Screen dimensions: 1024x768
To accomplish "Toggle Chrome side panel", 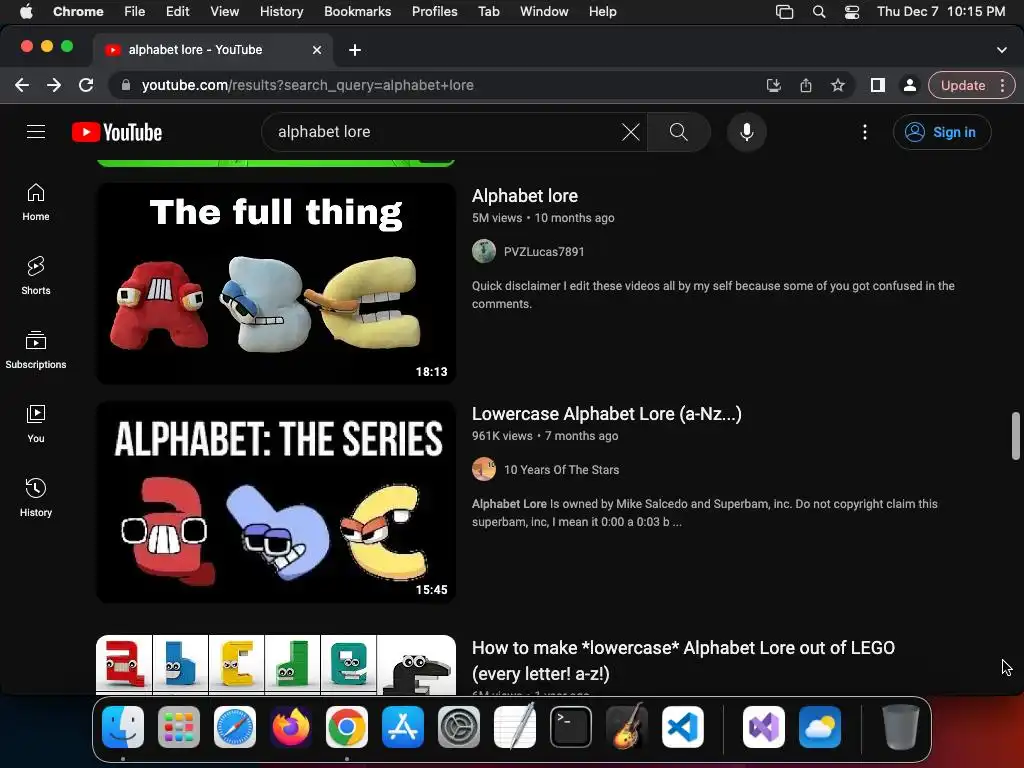I will coord(877,85).
